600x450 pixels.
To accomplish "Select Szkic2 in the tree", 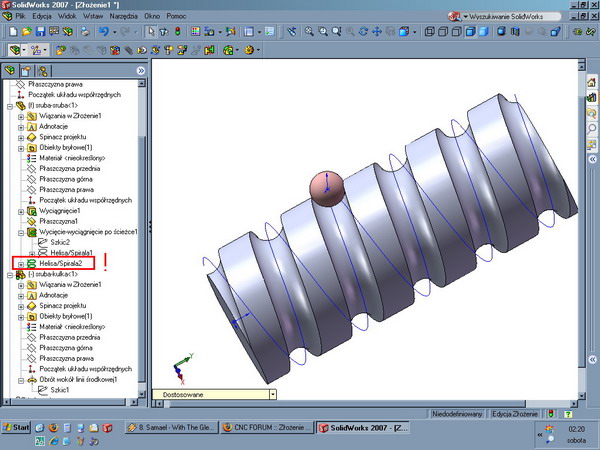I will click(60, 242).
